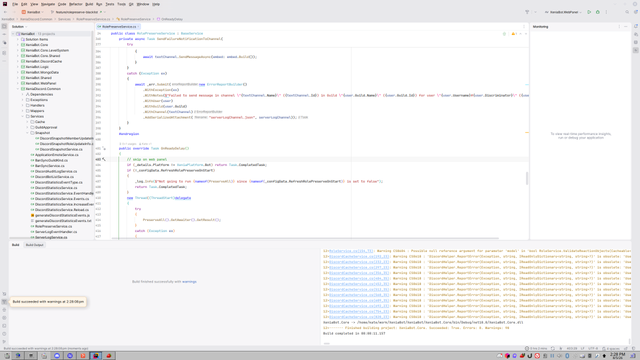This screenshot has width=640, height=360.
Task: Hide the Monitoring panel
Action: coord(626,27)
